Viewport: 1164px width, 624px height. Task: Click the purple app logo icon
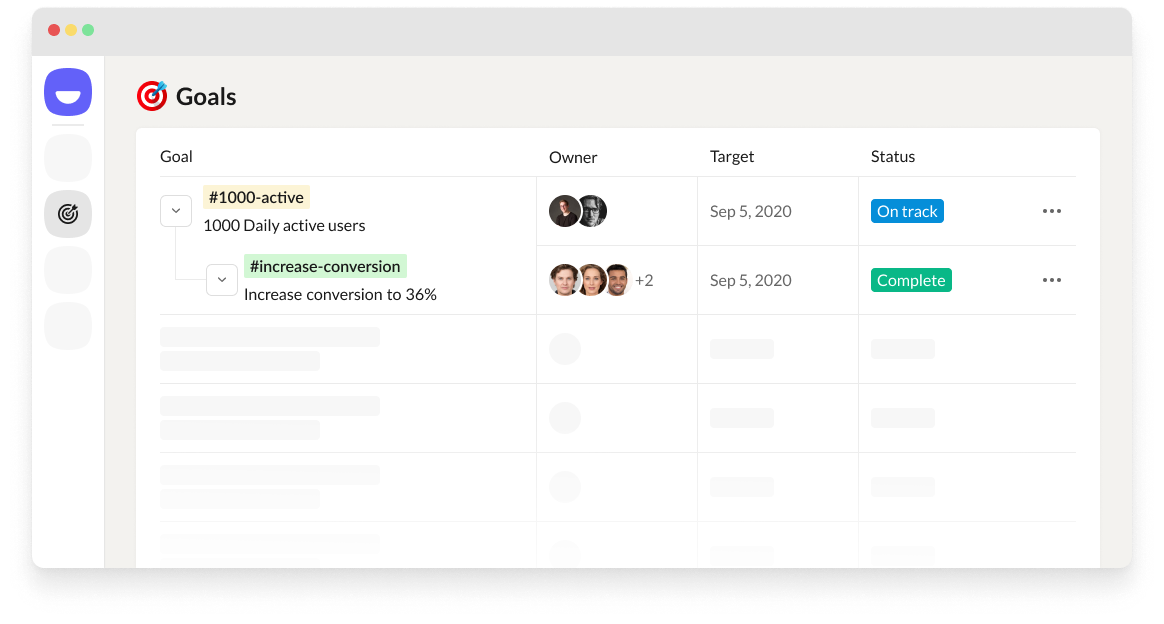[x=68, y=92]
